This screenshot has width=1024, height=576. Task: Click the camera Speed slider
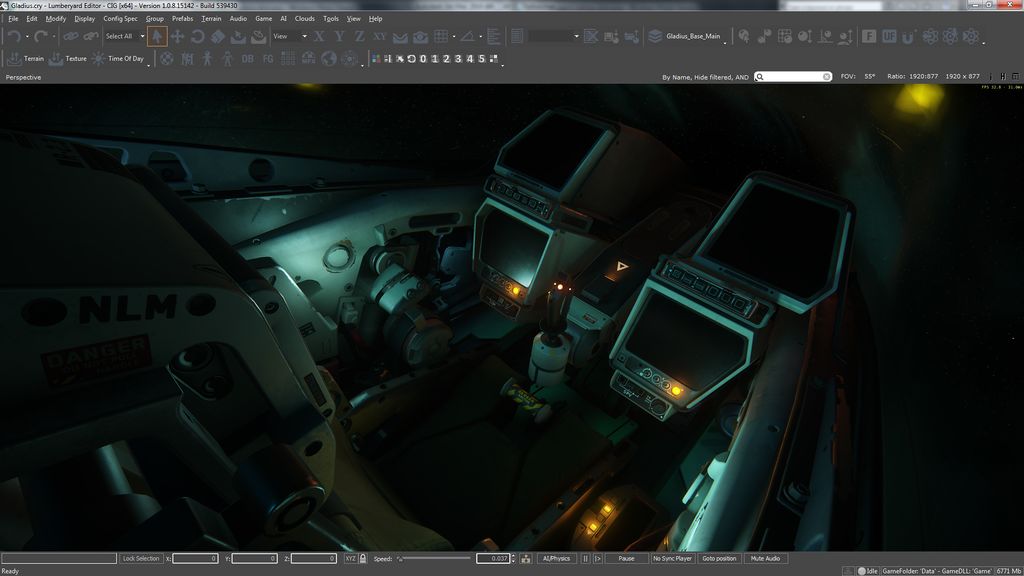click(x=433, y=558)
